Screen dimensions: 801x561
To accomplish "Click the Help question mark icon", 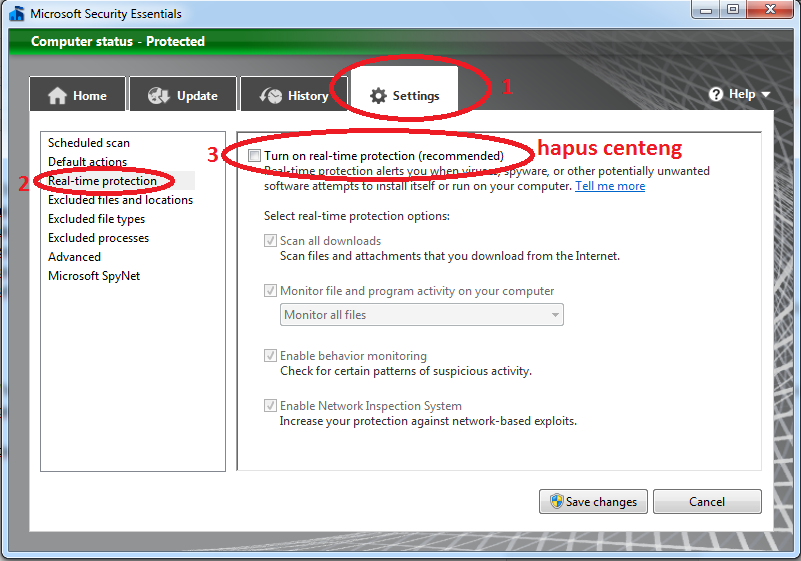I will (x=716, y=94).
